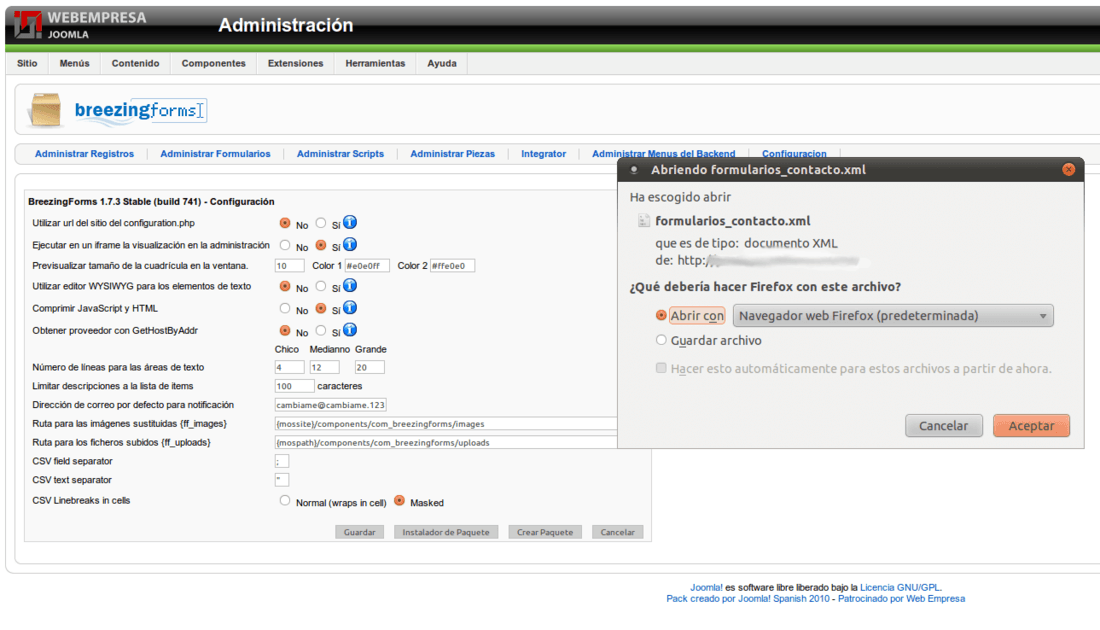Open the Integrator link

pyautogui.click(x=544, y=154)
